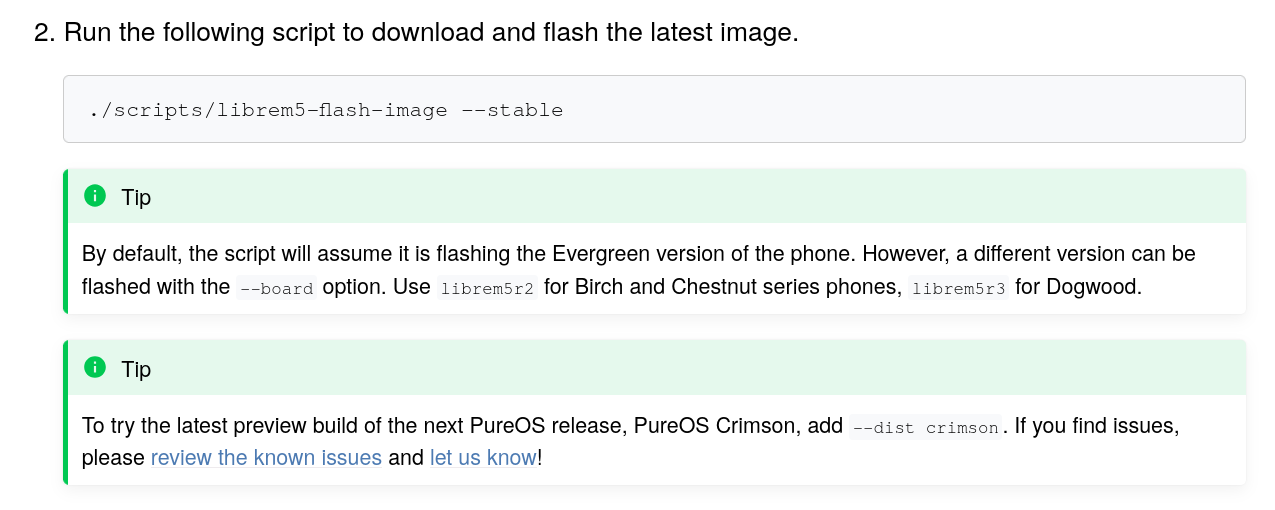Click the librem5-flash-image command code block
The width and height of the screenshot is (1275, 510).
click(x=654, y=109)
